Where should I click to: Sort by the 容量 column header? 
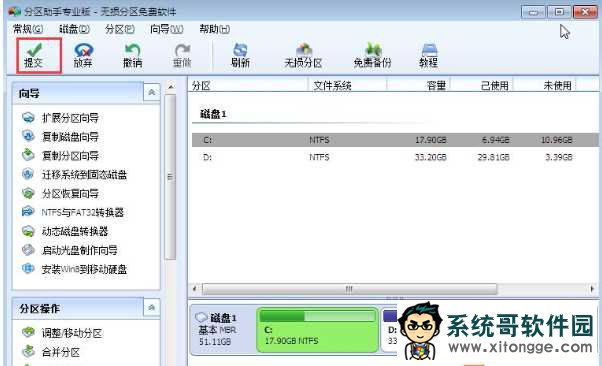pyautogui.click(x=418, y=85)
